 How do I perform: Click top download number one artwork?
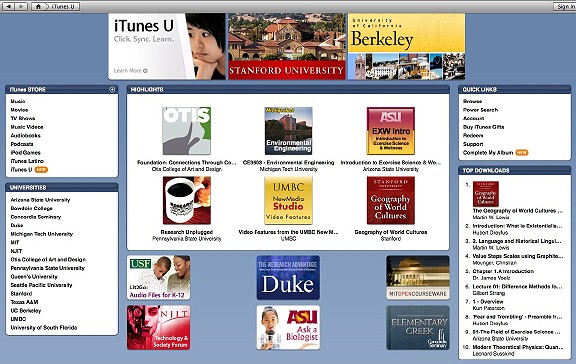486,194
